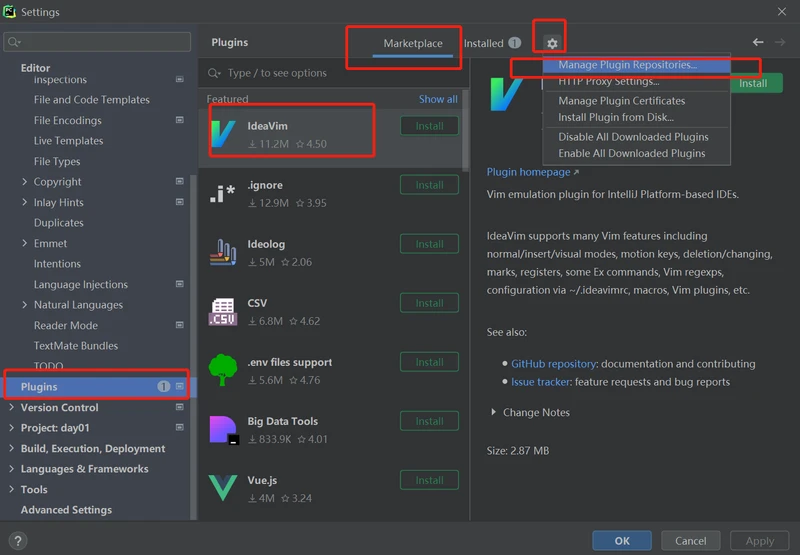The image size is (800, 555).
Task: Click the help question mark icon
Action: (17, 541)
